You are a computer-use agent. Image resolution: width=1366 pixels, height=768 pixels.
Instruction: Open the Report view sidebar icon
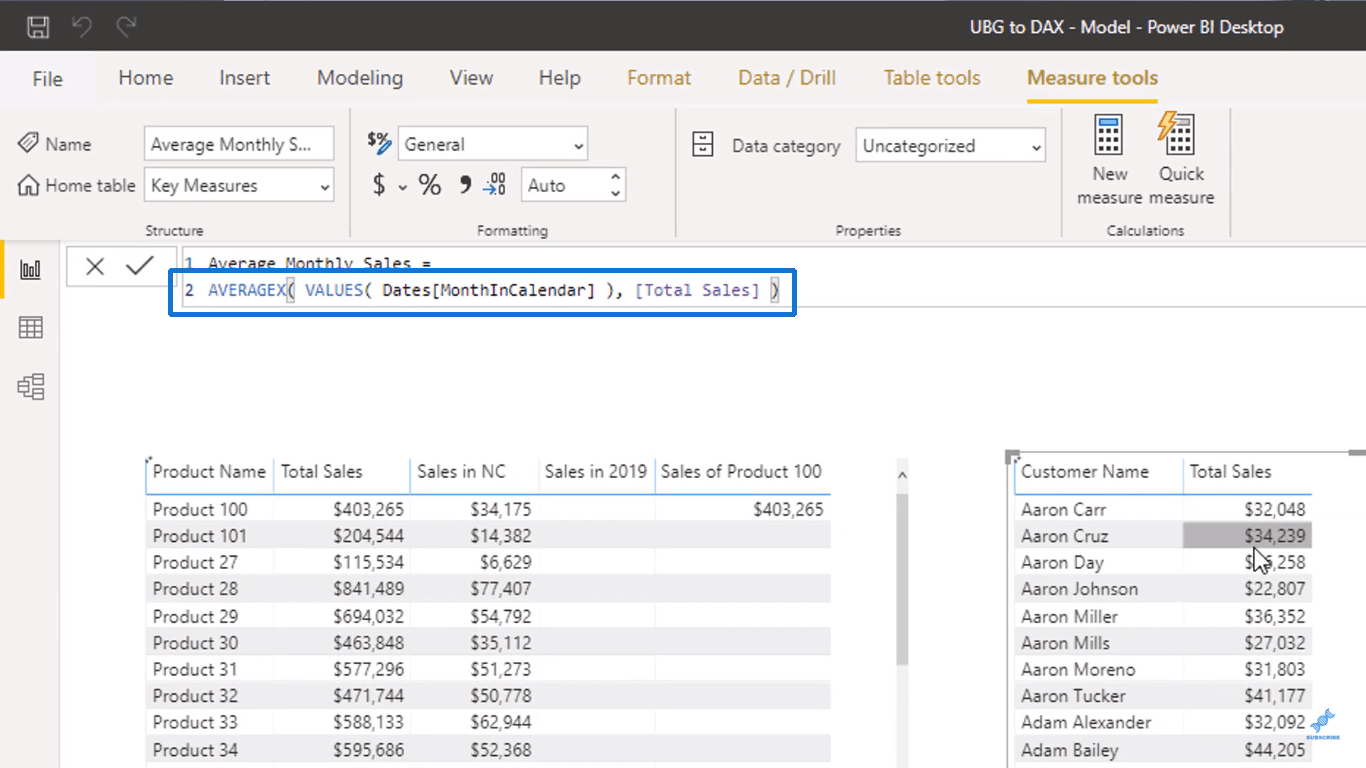click(31, 270)
